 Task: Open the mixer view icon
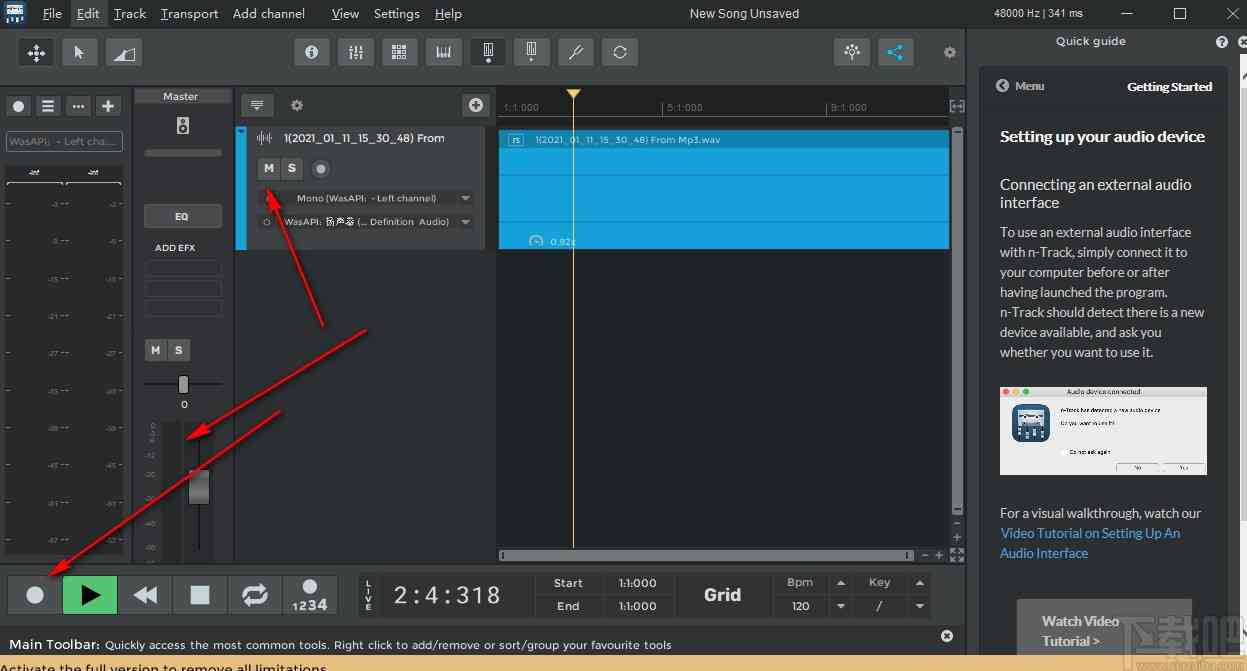[x=355, y=52]
